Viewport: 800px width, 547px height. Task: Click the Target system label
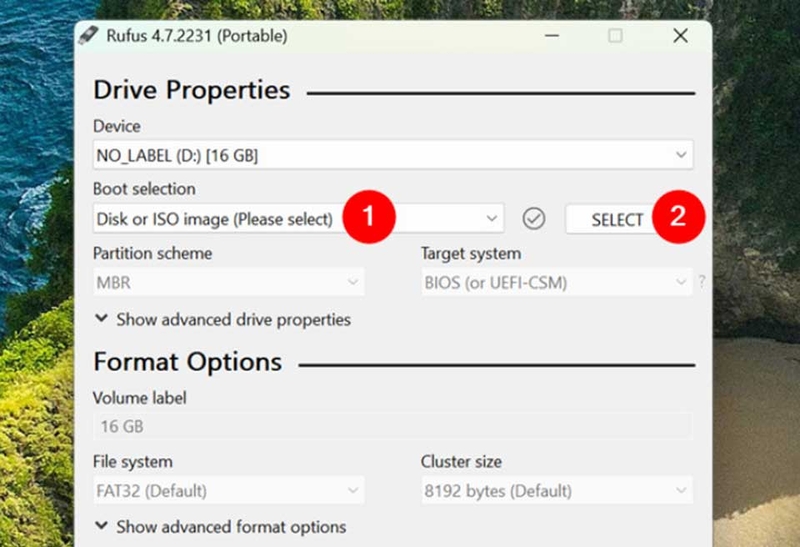click(x=471, y=253)
